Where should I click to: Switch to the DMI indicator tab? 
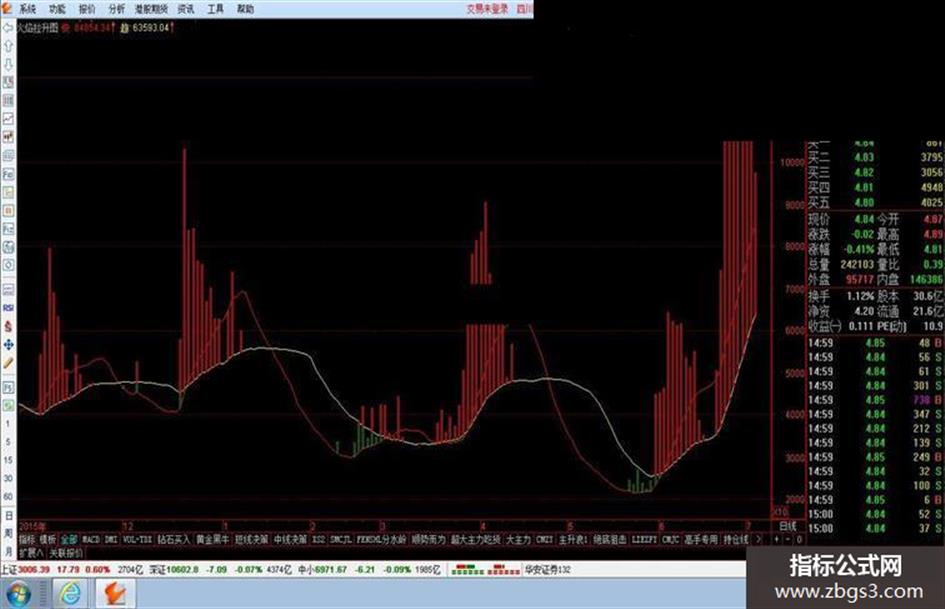coord(111,539)
